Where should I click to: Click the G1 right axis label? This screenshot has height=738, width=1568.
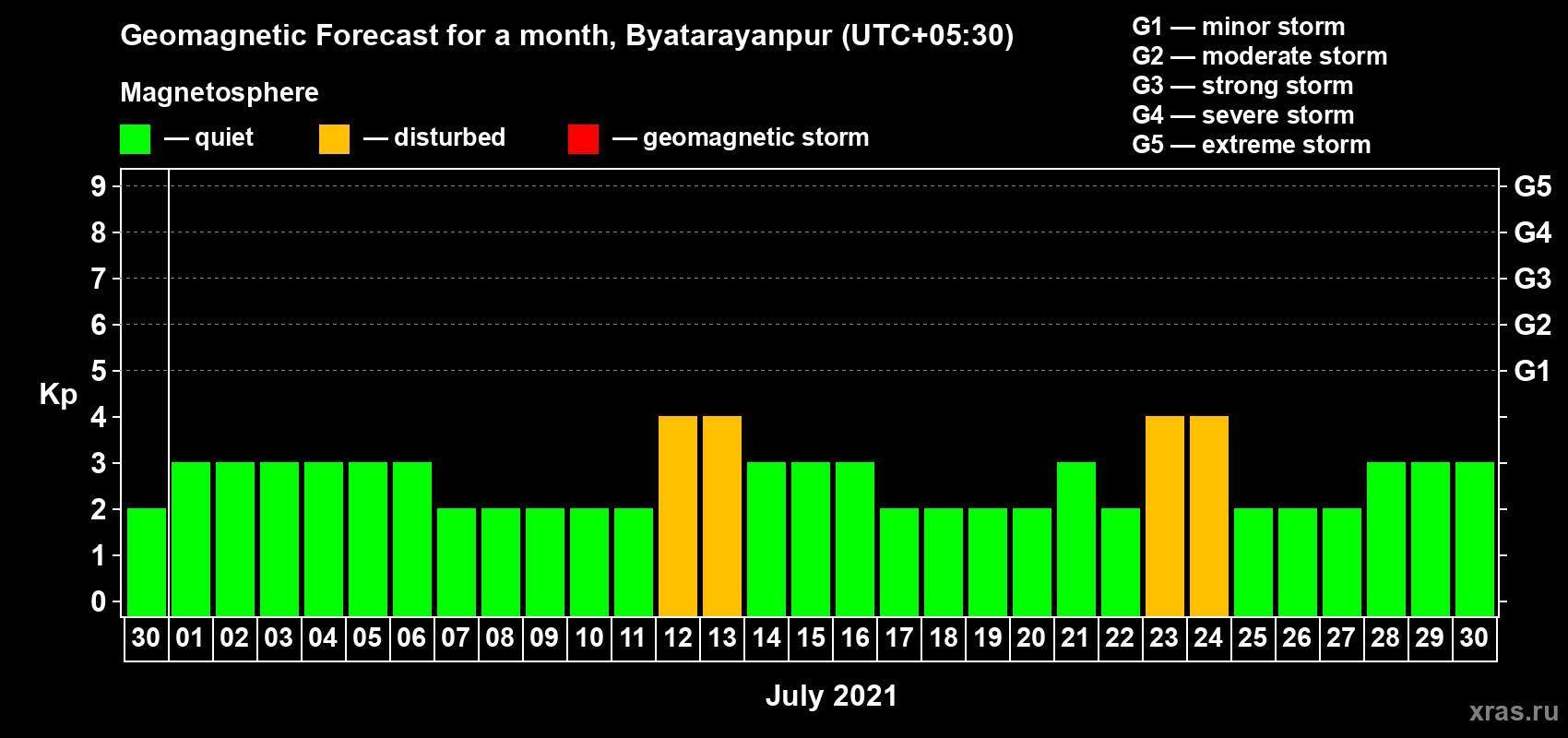pyautogui.click(x=1533, y=371)
